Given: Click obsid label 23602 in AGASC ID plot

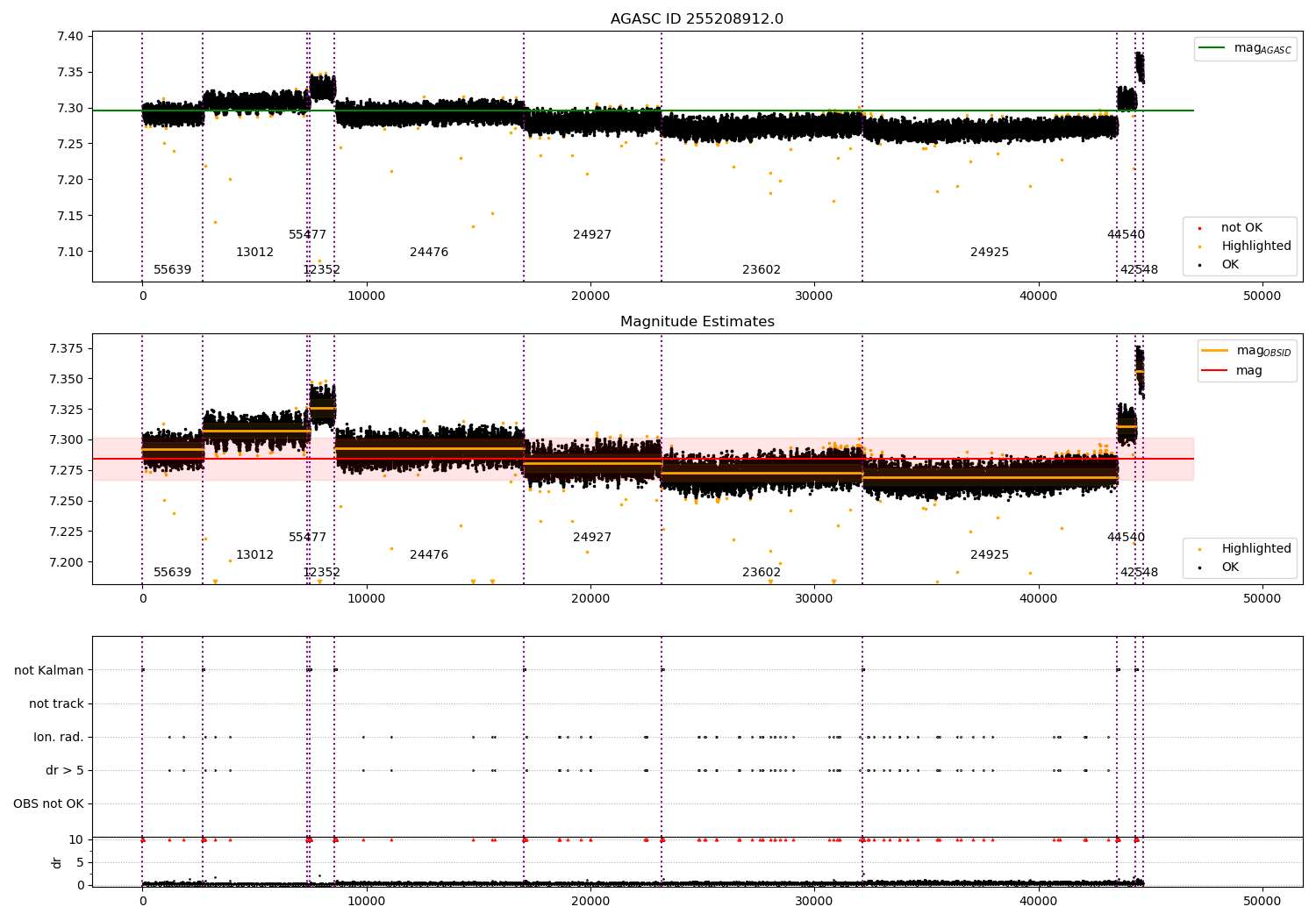Looking at the screenshot, I should pyautogui.click(x=762, y=270).
